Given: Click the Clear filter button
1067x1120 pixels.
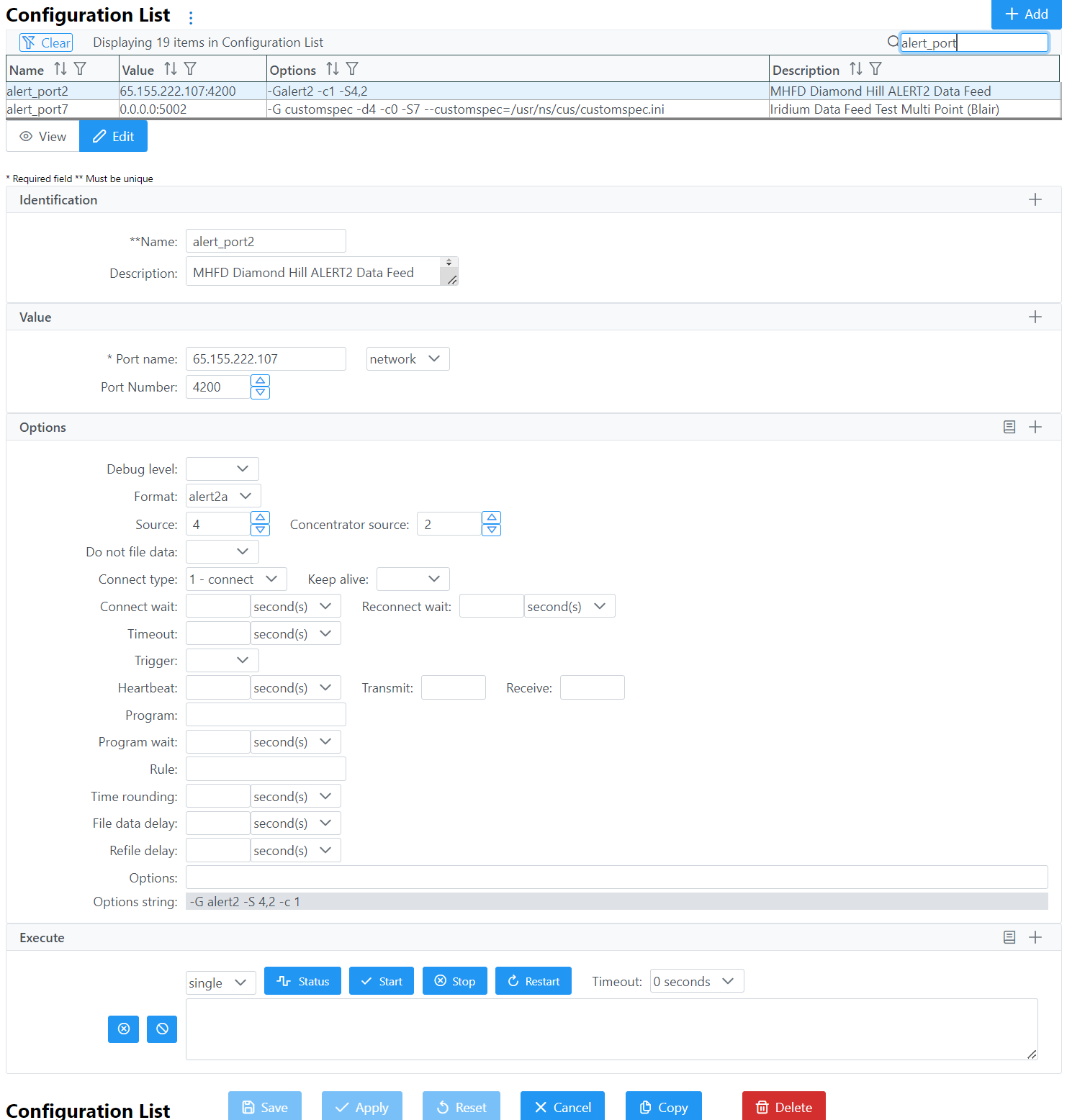Looking at the screenshot, I should click(x=47, y=42).
